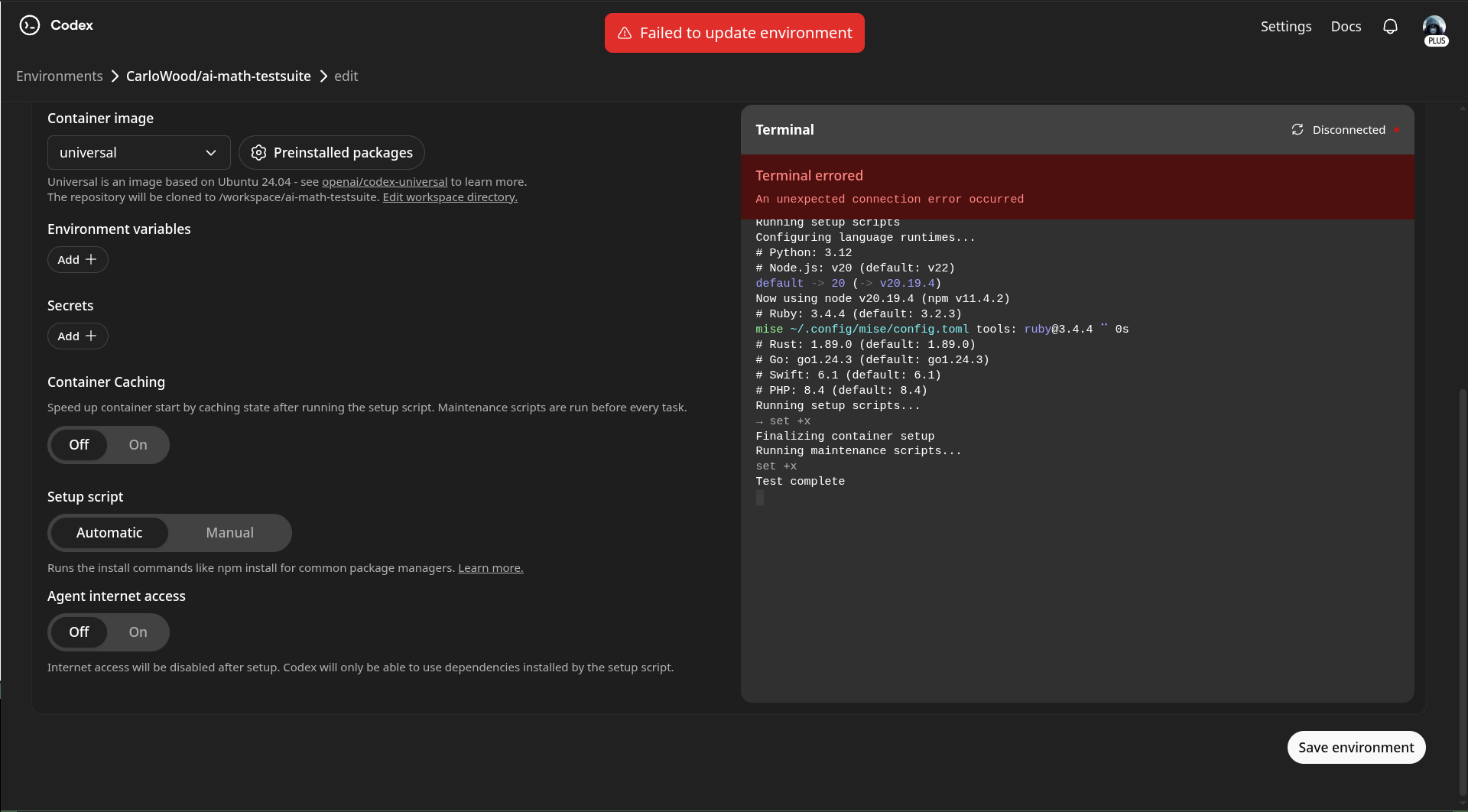Viewport: 1468px width, 812px height.
Task: Turn Container Caching Off
Action: coord(79,445)
